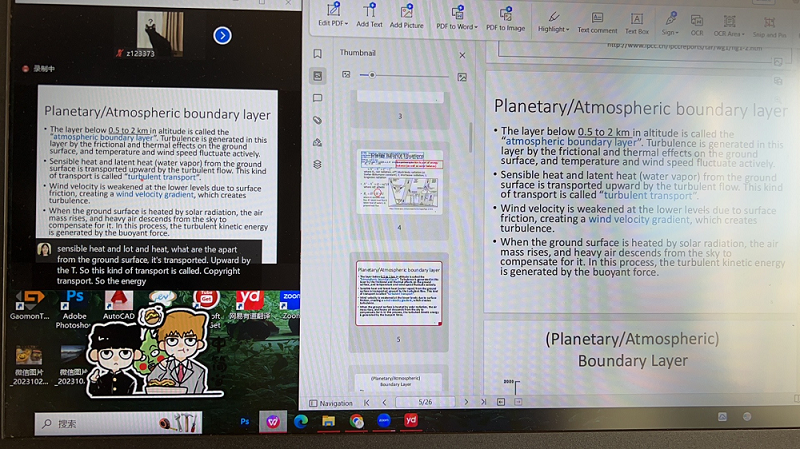The image size is (800, 449).
Task: Click the Add Text tool
Action: click(369, 16)
